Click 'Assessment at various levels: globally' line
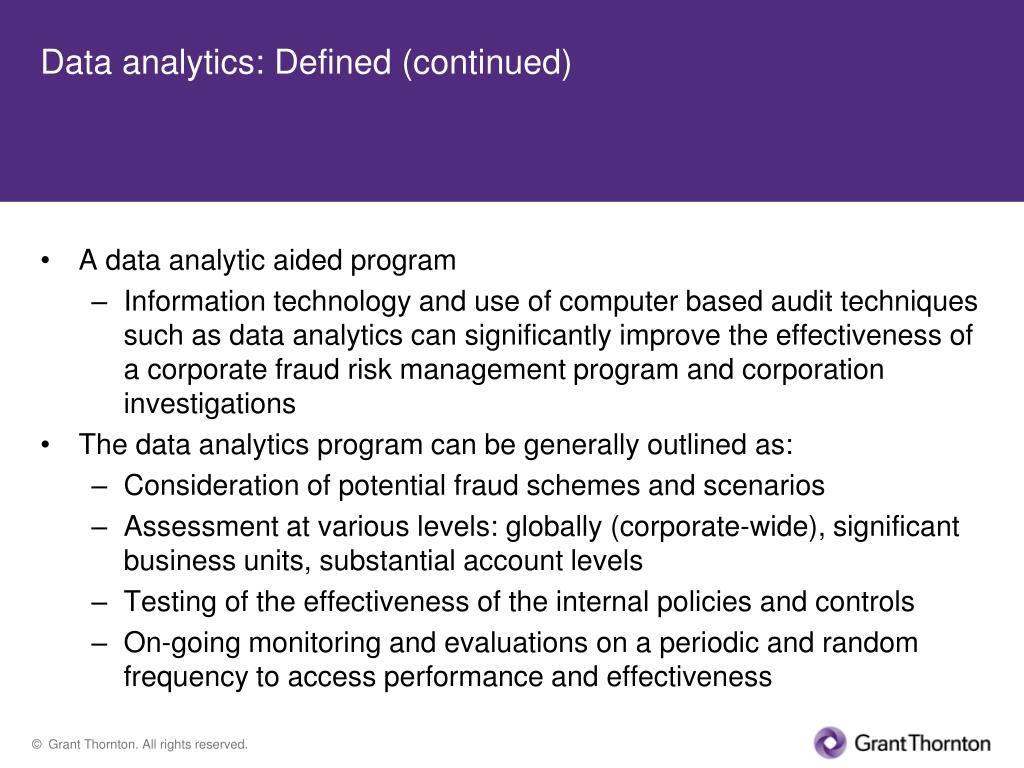Image resolution: width=1024 pixels, height=768 pixels. tap(541, 527)
